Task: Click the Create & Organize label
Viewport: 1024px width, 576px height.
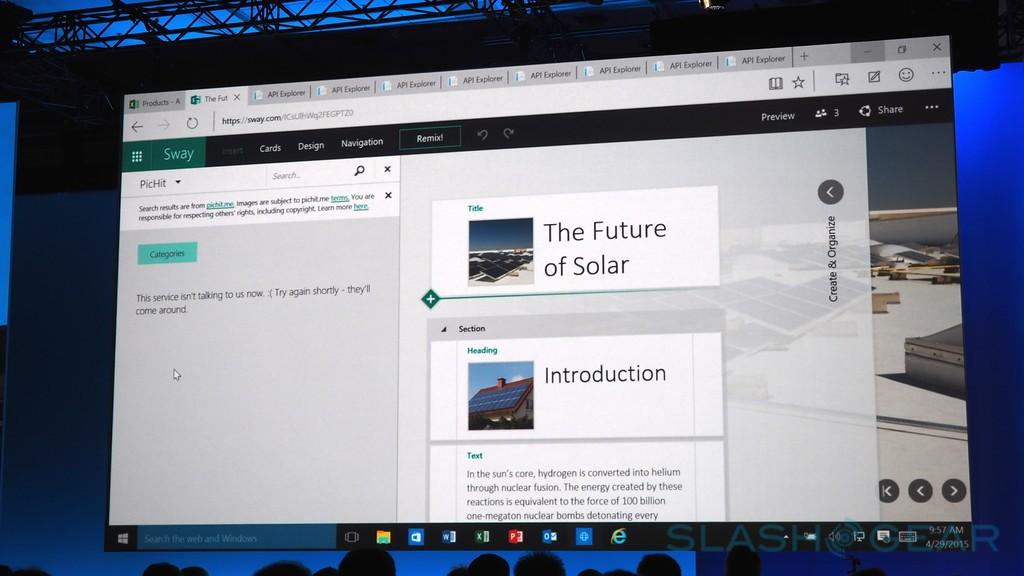Action: pyautogui.click(x=832, y=259)
